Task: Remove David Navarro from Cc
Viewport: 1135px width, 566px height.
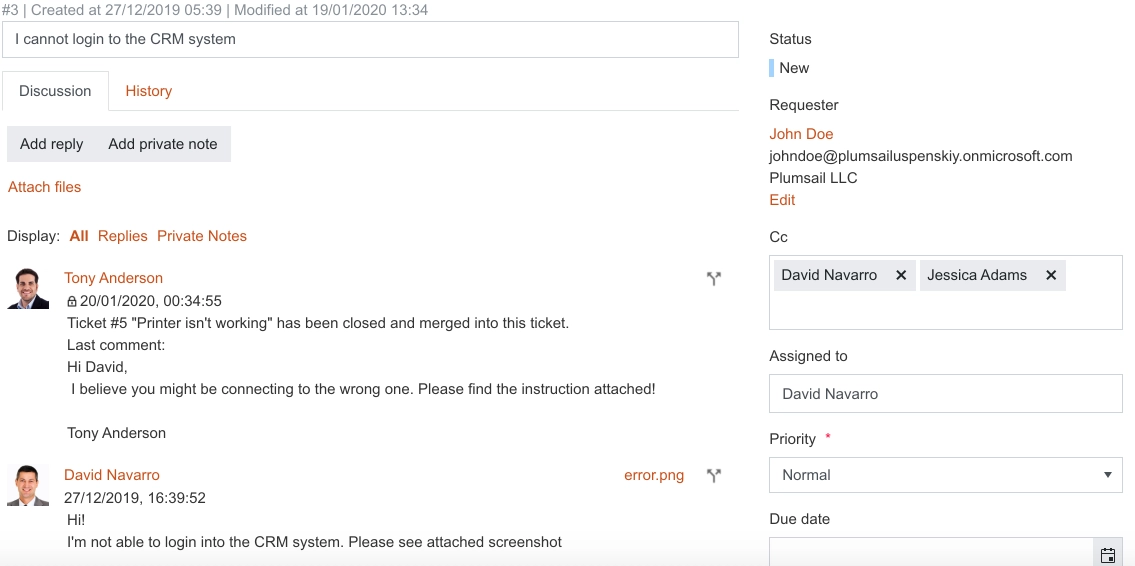Action: (901, 275)
